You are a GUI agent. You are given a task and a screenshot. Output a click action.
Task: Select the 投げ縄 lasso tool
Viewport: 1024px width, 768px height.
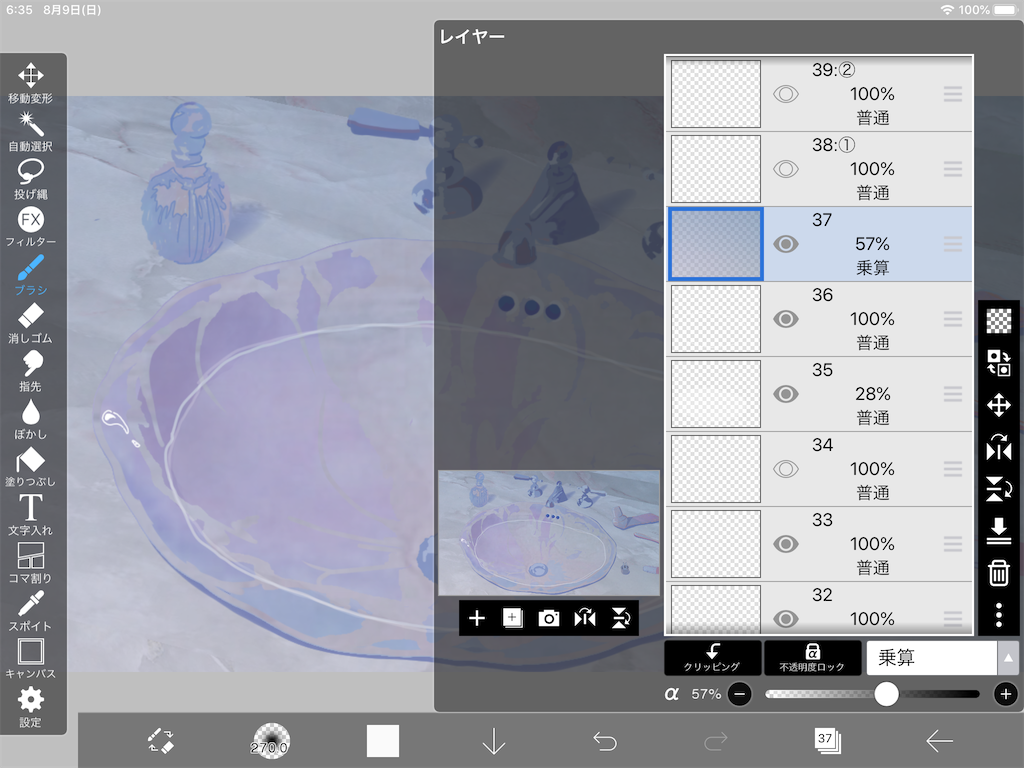[x=30, y=178]
